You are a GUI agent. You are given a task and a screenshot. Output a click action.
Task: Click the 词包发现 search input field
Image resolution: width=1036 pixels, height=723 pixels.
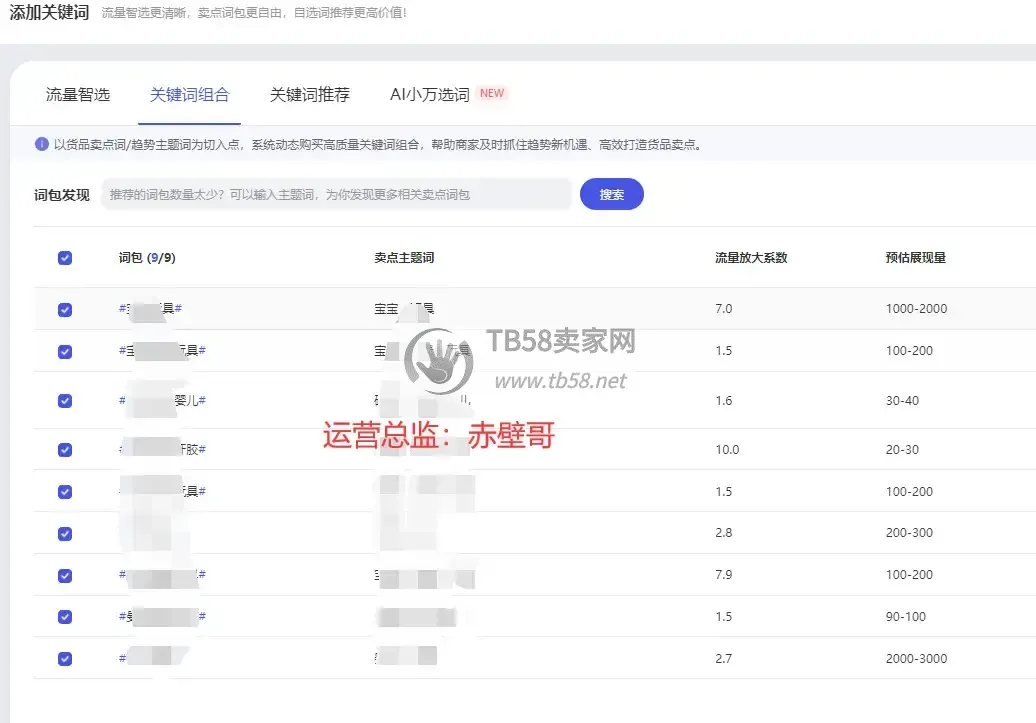336,194
